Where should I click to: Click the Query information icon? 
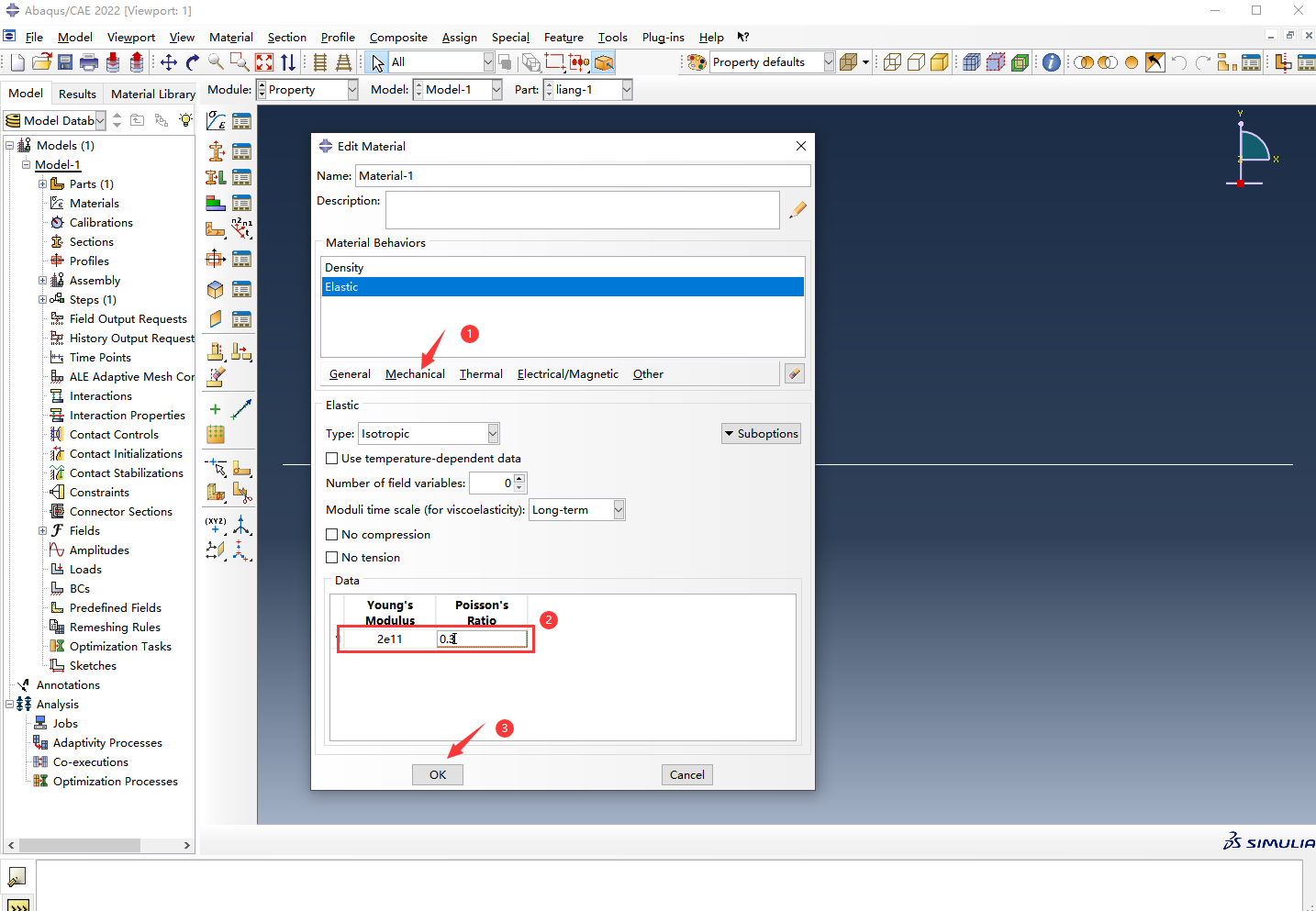[1052, 62]
